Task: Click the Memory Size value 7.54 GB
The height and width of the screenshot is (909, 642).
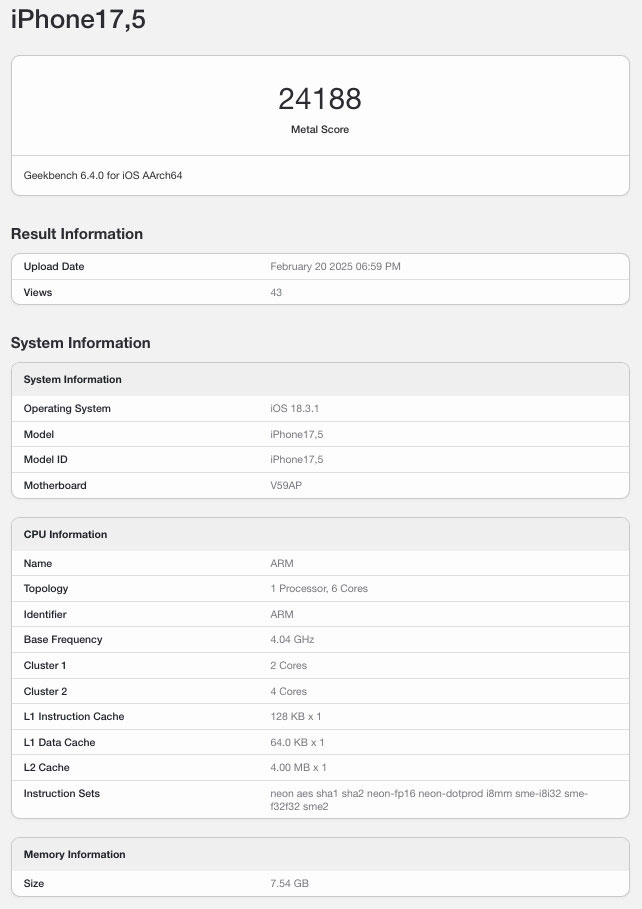Action: coord(291,883)
